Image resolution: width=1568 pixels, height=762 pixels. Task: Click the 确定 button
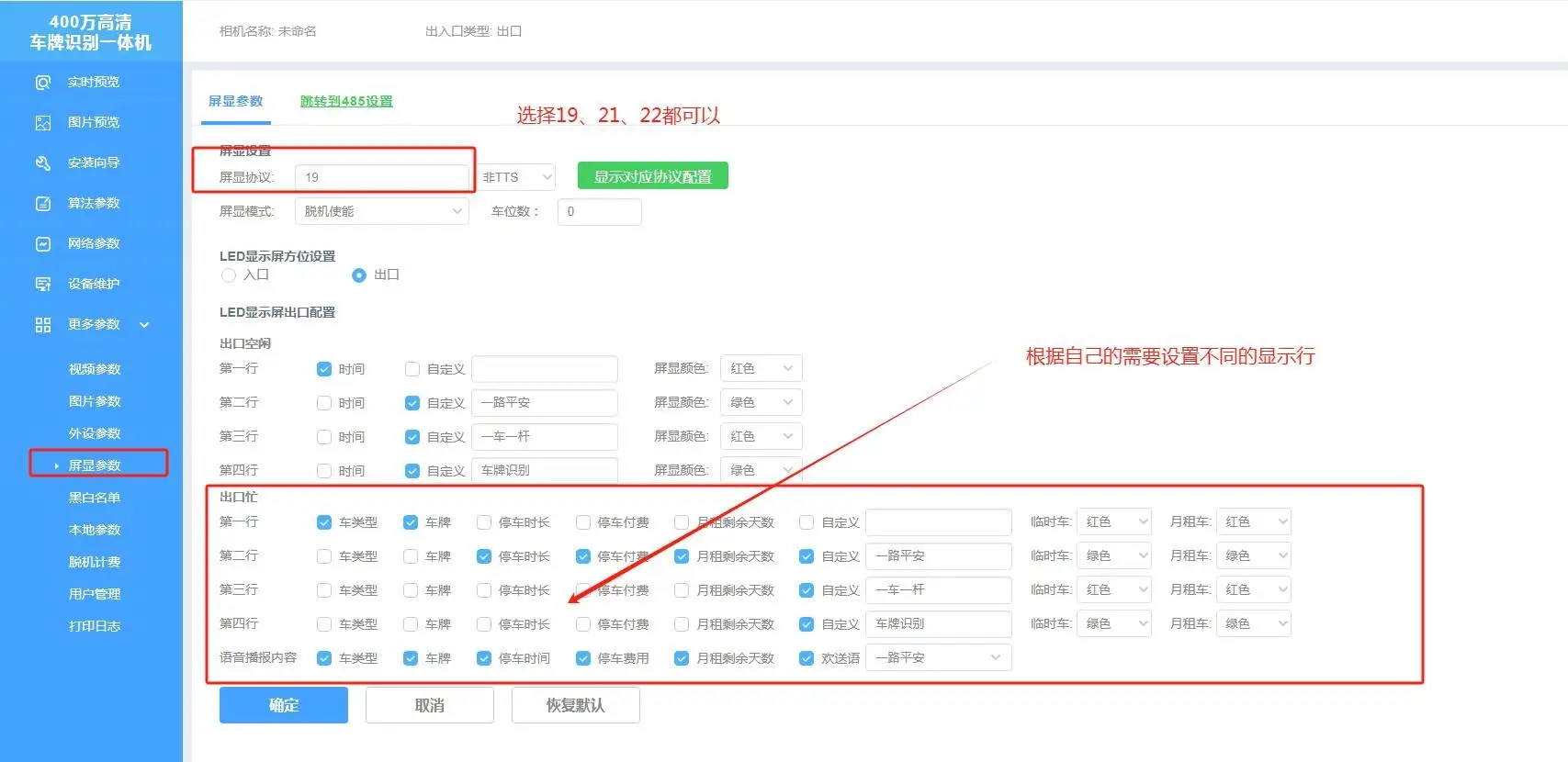click(284, 705)
